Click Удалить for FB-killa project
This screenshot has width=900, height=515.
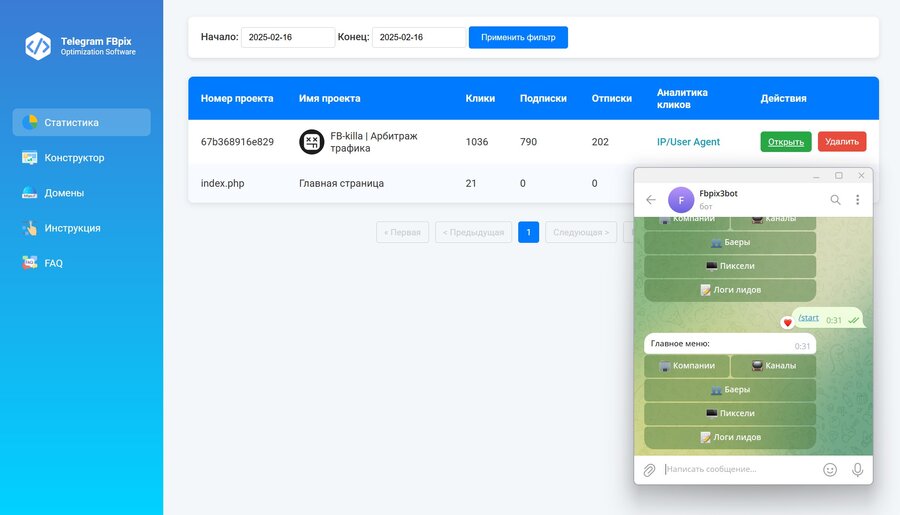click(x=842, y=142)
